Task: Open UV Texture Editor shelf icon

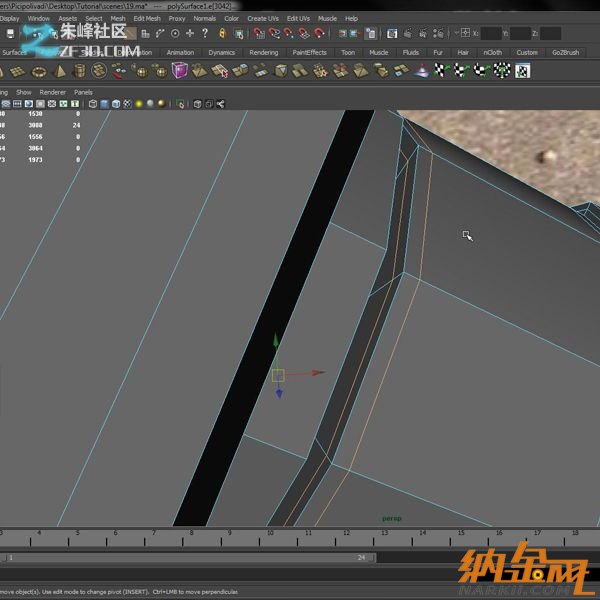Action: tap(522, 71)
